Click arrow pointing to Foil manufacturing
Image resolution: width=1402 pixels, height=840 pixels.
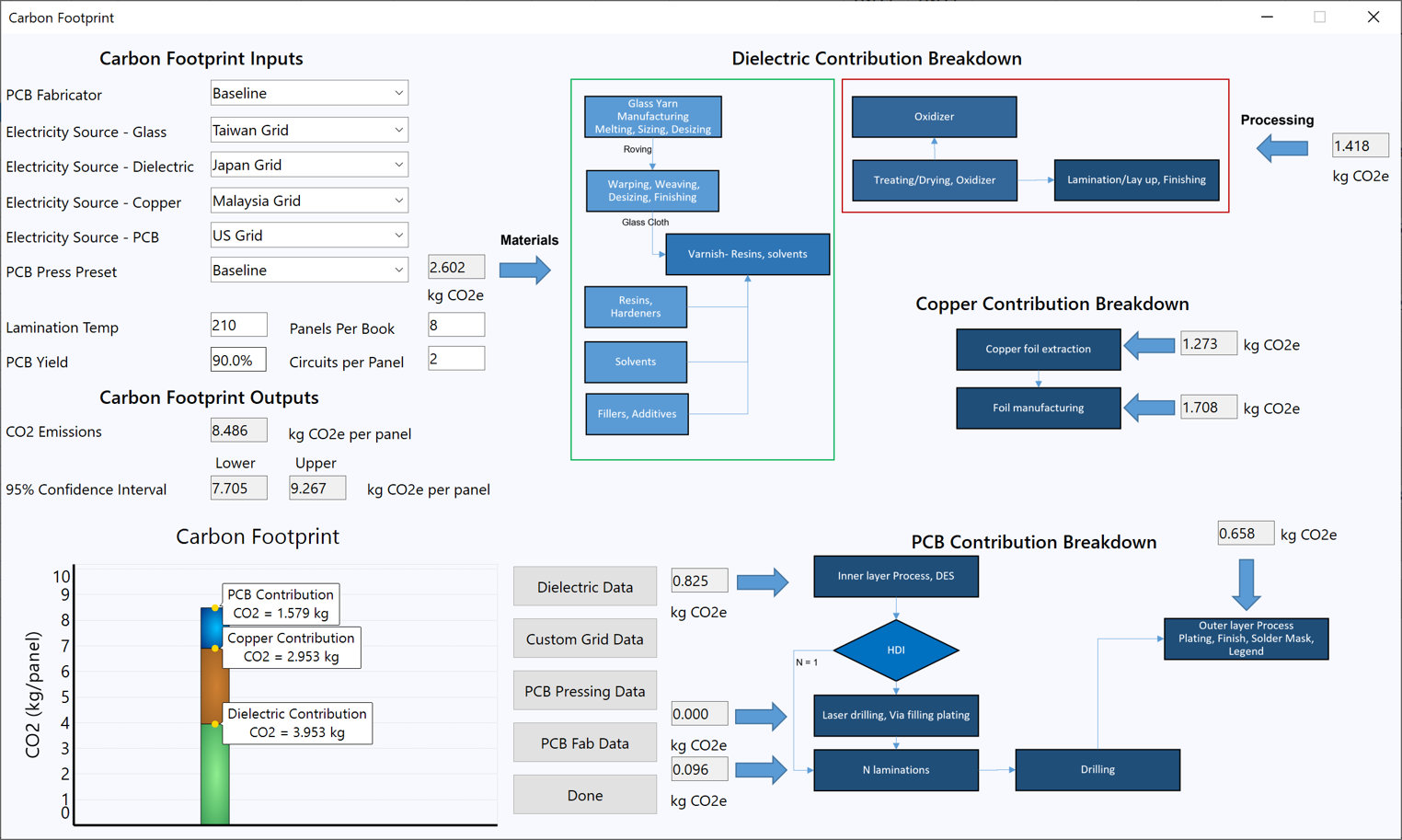1149,408
